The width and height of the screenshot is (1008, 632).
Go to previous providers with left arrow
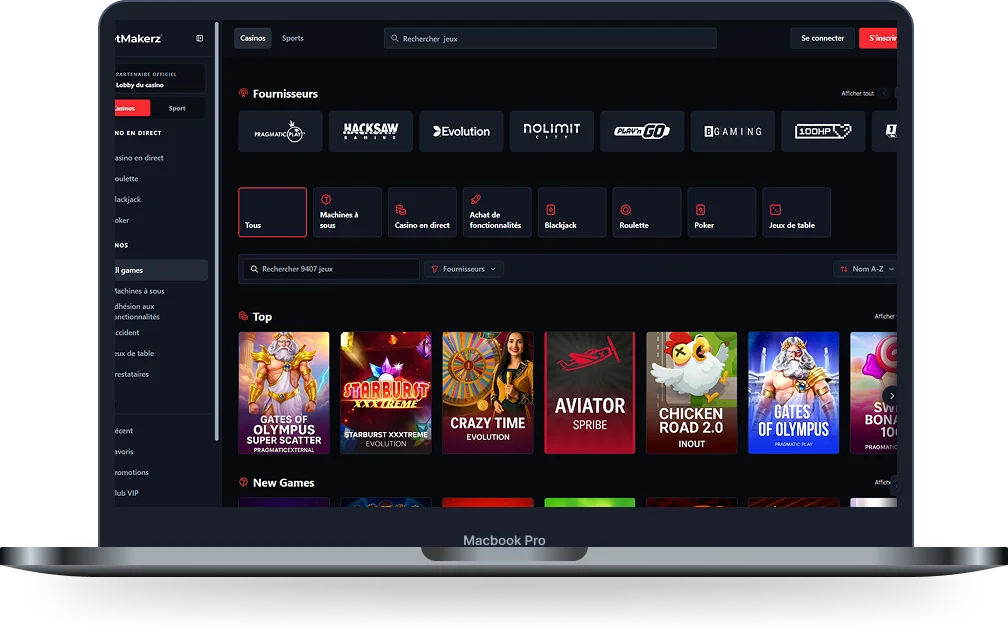885,93
